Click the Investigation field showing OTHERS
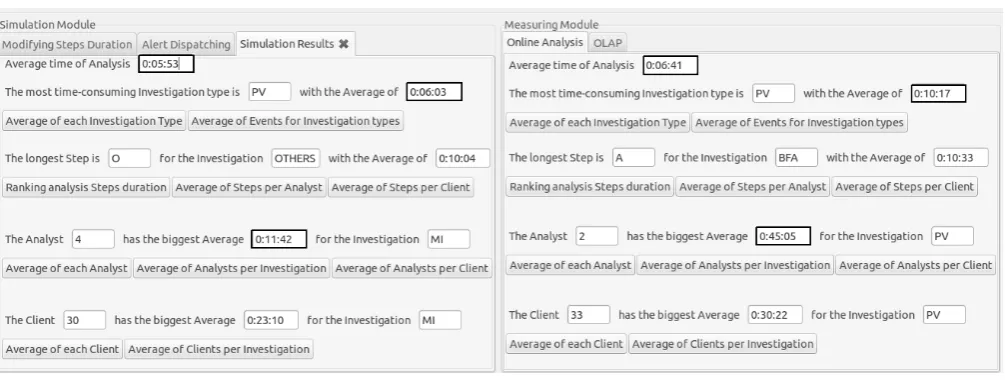The image size is (1005, 380). point(295,158)
